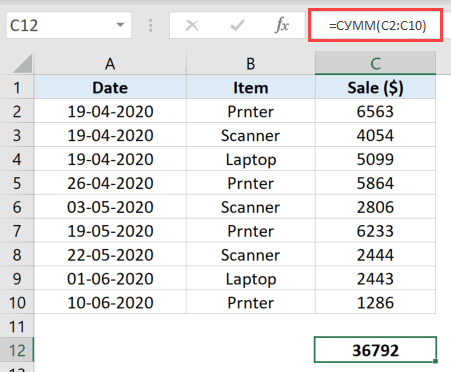Viewport: 451px width, 372px height.
Task: Click the Cancel (X) formula bar icon
Action: (192, 25)
